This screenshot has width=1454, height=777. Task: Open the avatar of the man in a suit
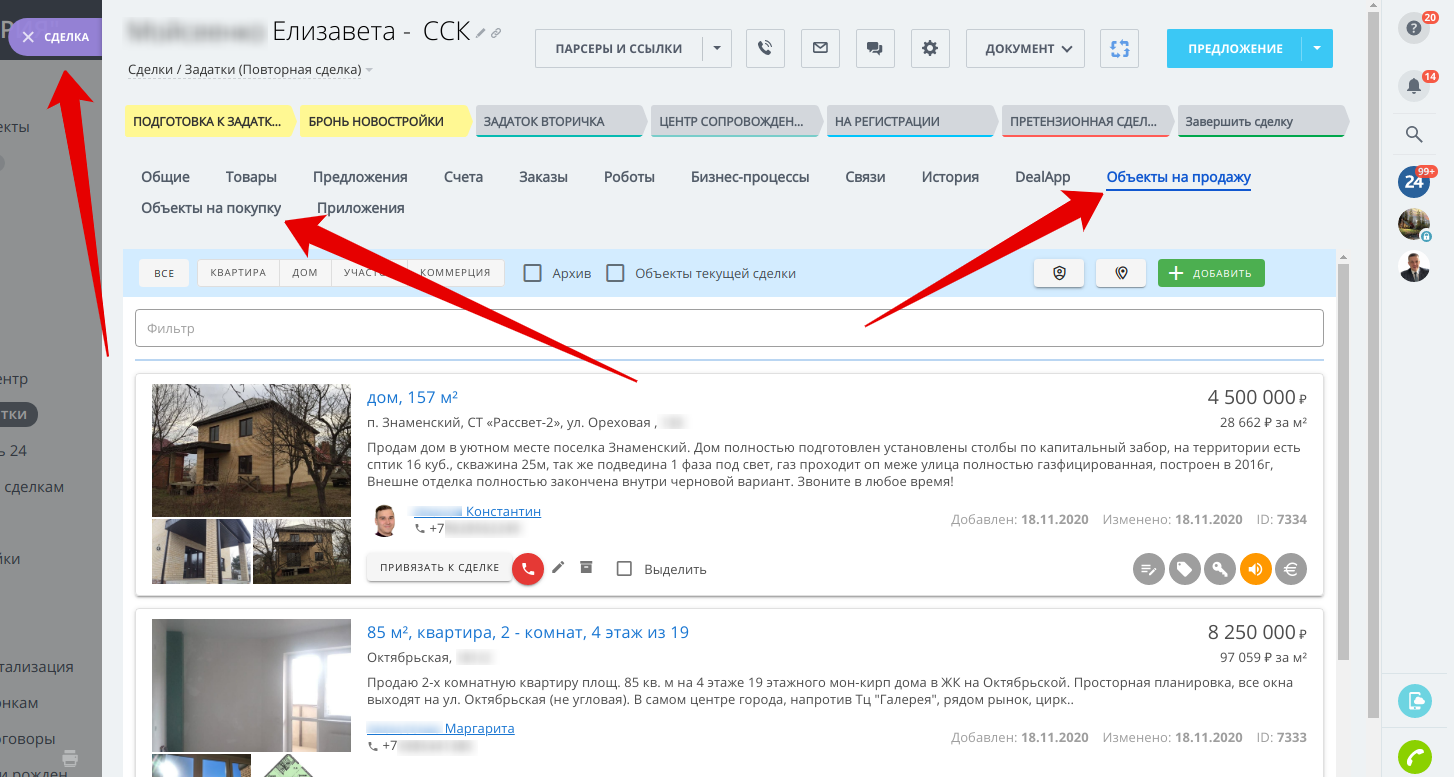[x=1413, y=267]
